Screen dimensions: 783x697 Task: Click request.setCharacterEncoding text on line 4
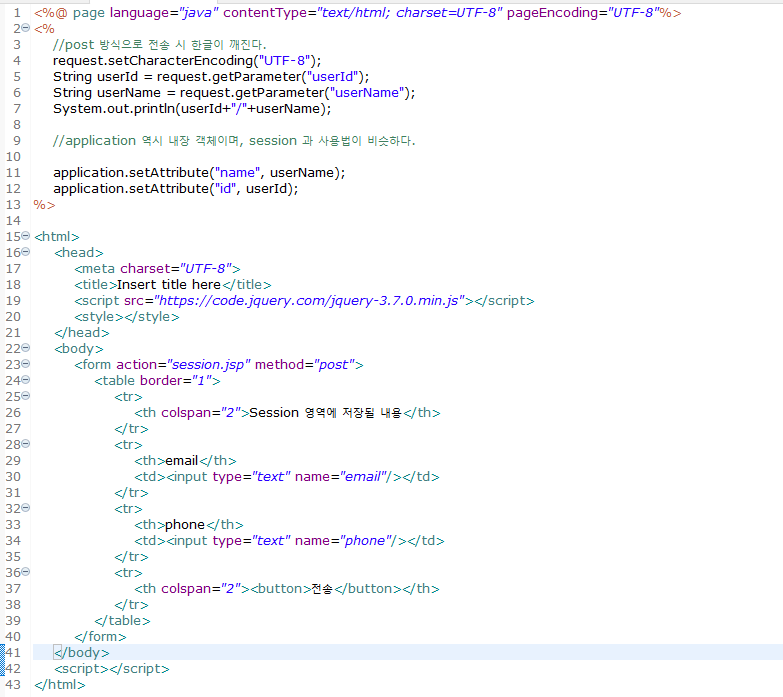(x=153, y=61)
